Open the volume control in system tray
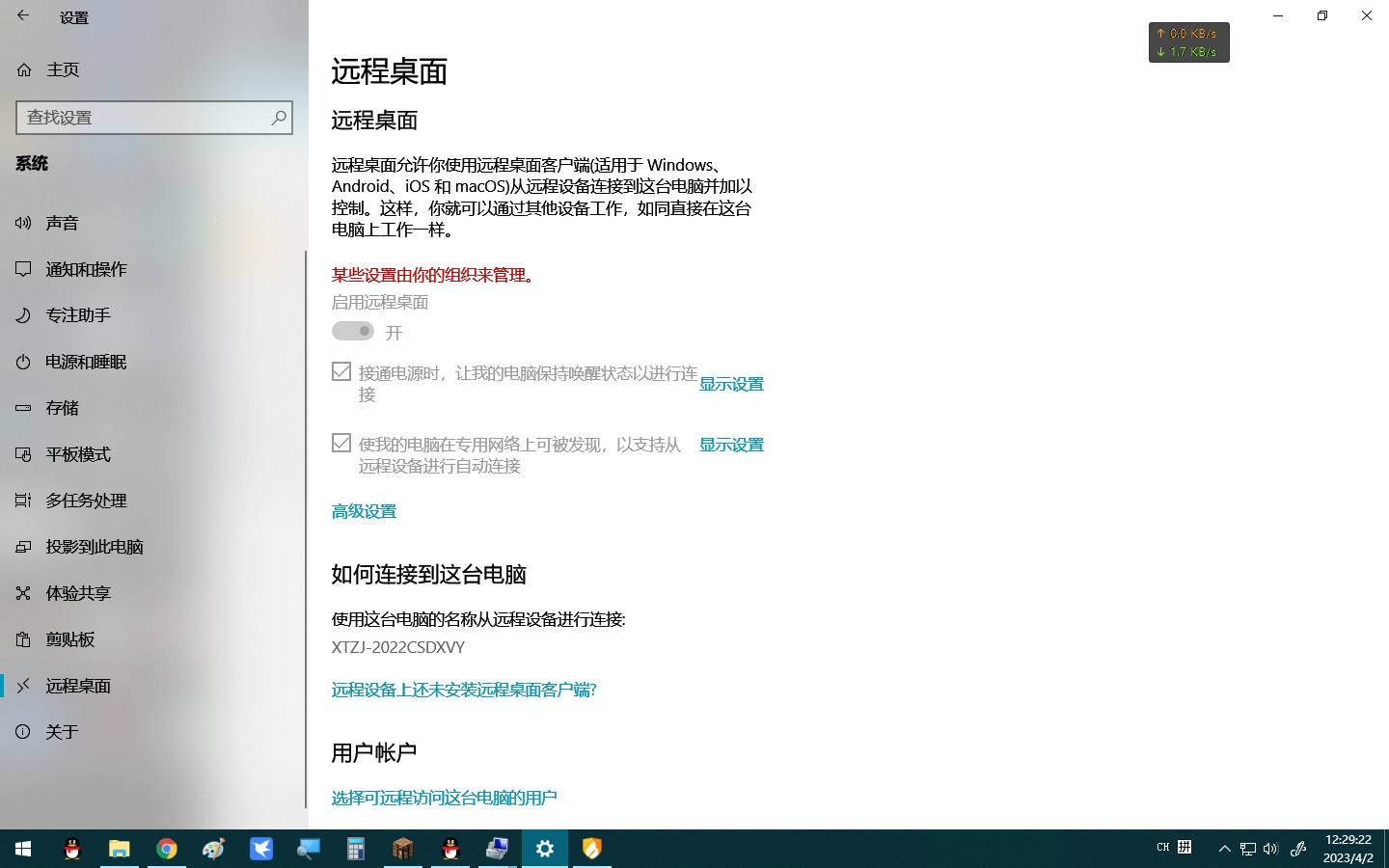This screenshot has height=868, width=1389. coord(1270,849)
